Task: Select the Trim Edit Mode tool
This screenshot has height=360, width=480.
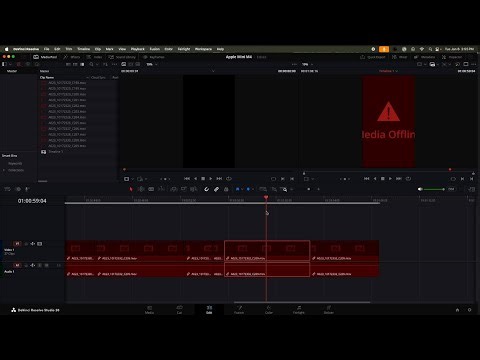Action: click(x=141, y=189)
